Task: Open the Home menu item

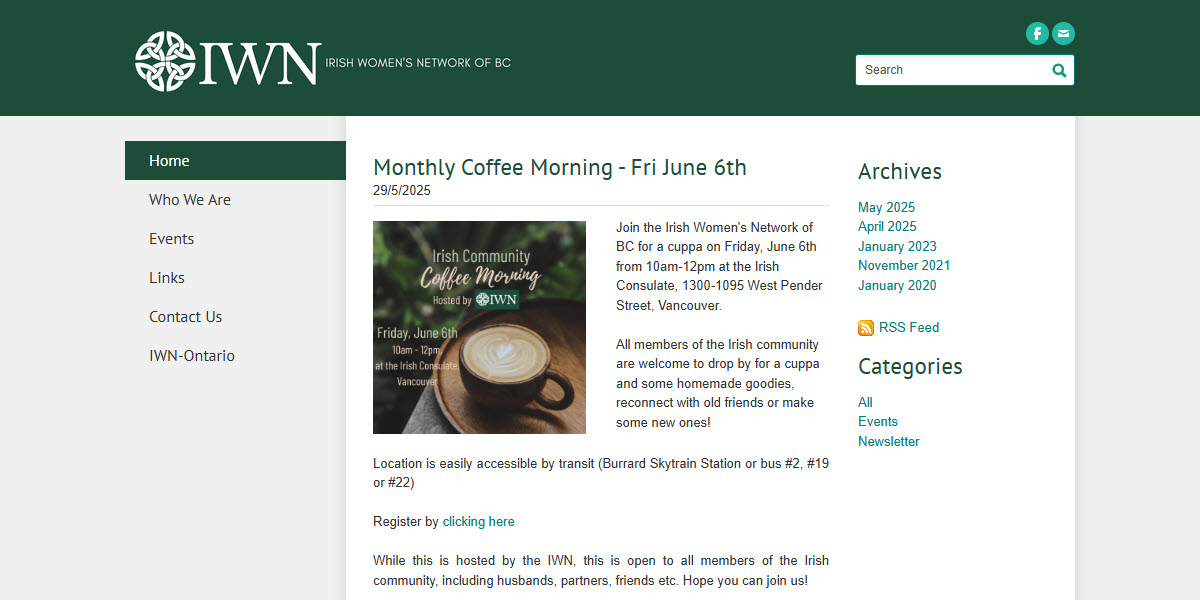Action: click(x=169, y=160)
